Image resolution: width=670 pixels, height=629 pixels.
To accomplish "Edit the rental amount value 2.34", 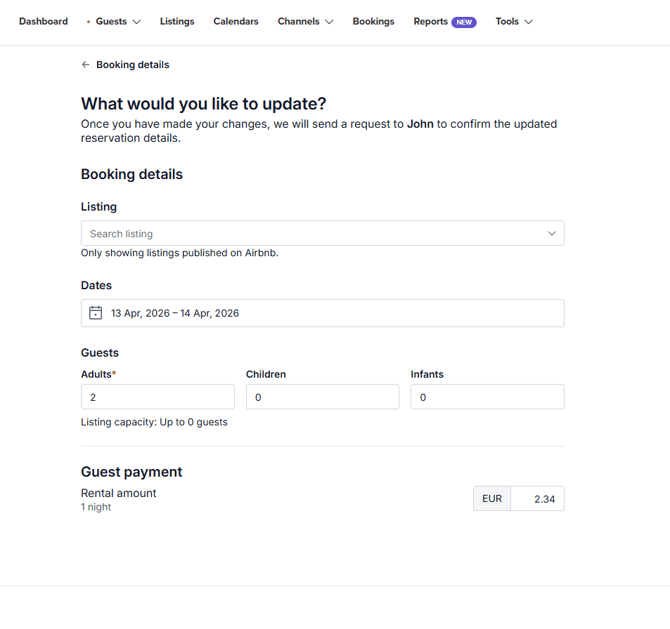I will coord(538,499).
